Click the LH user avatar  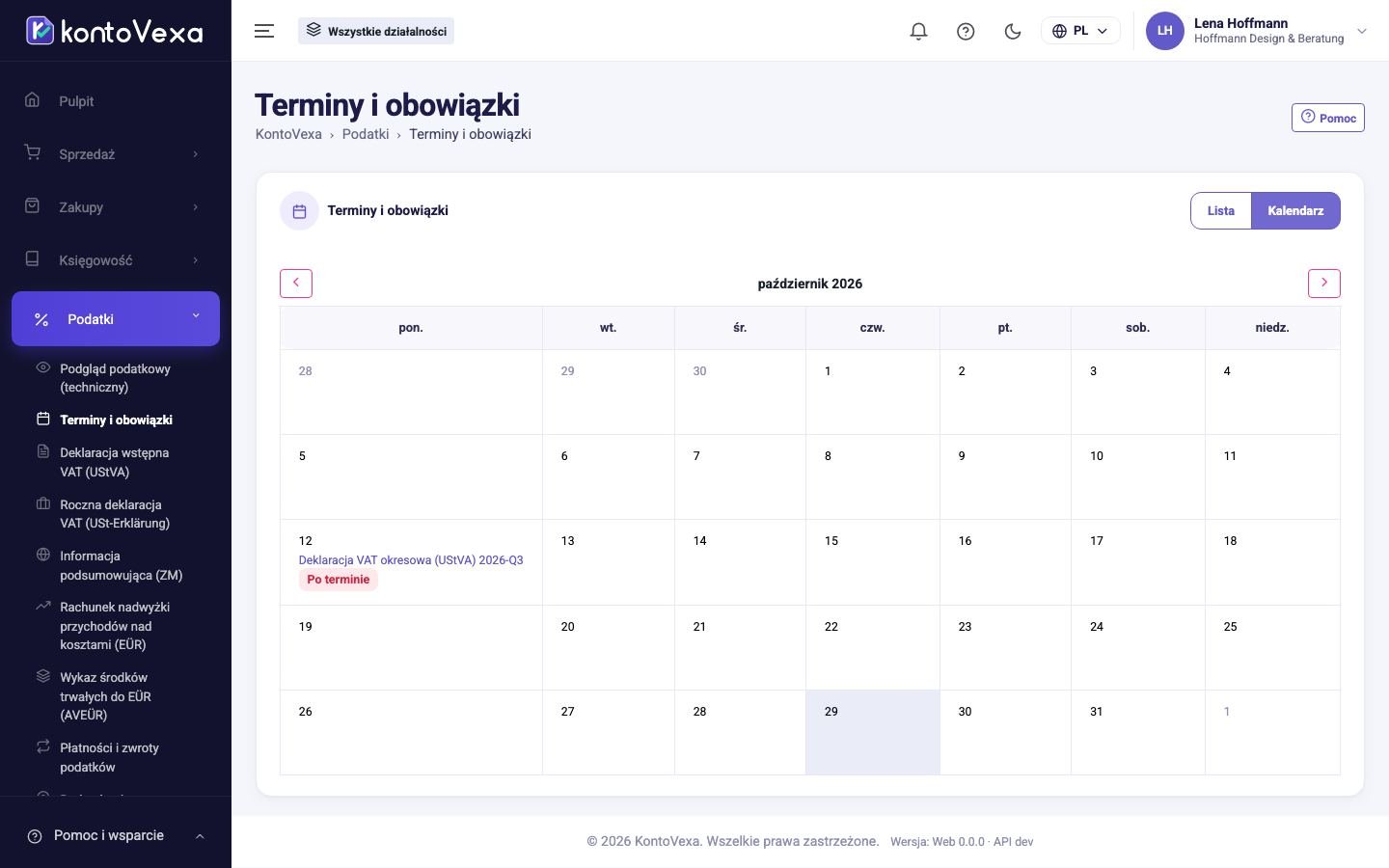pos(1164,31)
